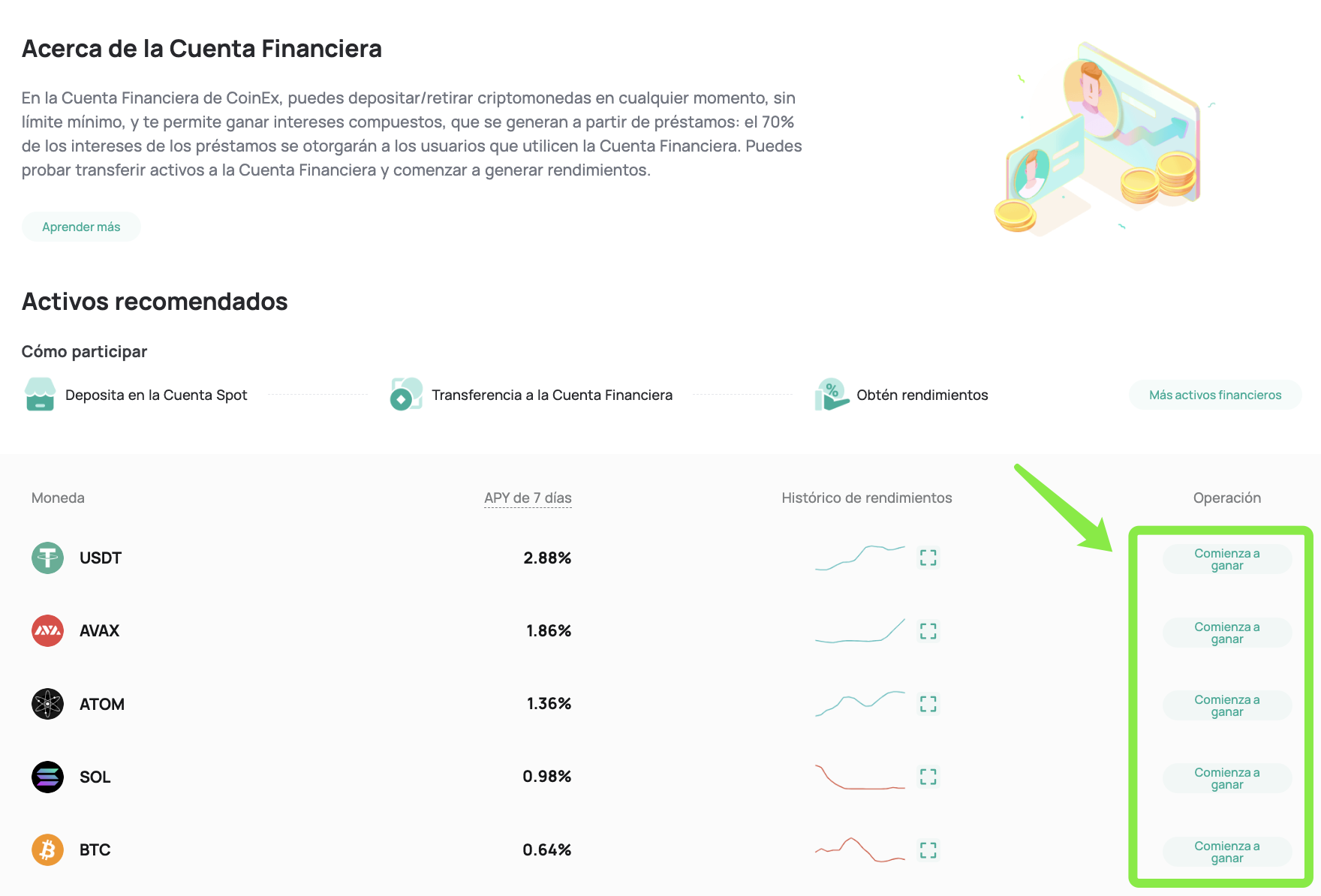Viewport: 1321px width, 896px height.
Task: Click the ATOM coin icon
Action: (x=47, y=704)
